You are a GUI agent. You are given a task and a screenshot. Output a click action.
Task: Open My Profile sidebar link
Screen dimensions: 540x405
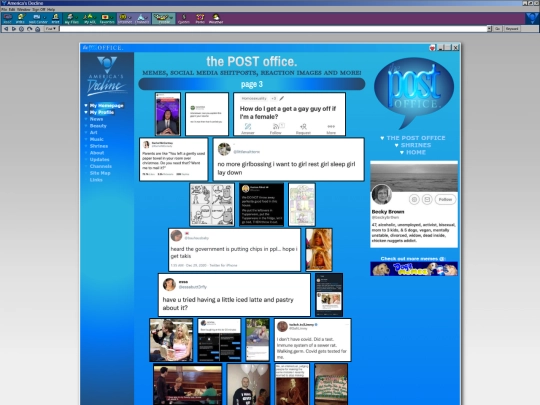102,112
